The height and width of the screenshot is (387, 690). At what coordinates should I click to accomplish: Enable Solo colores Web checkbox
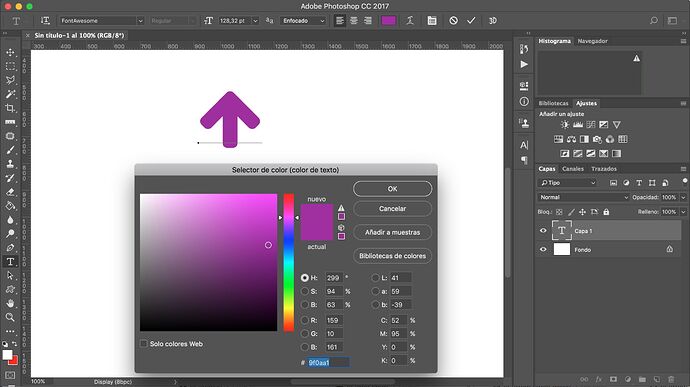(x=143, y=343)
